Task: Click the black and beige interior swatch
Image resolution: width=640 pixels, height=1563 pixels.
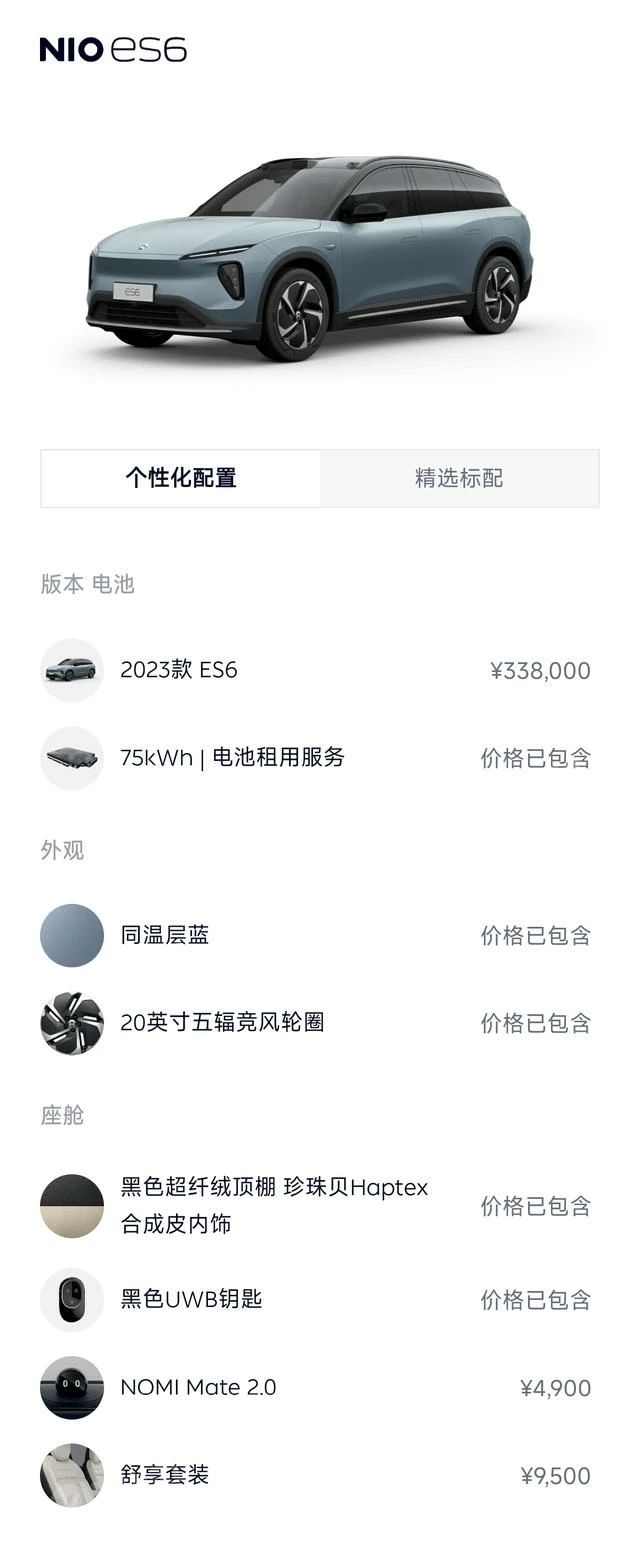Action: click(72, 1206)
